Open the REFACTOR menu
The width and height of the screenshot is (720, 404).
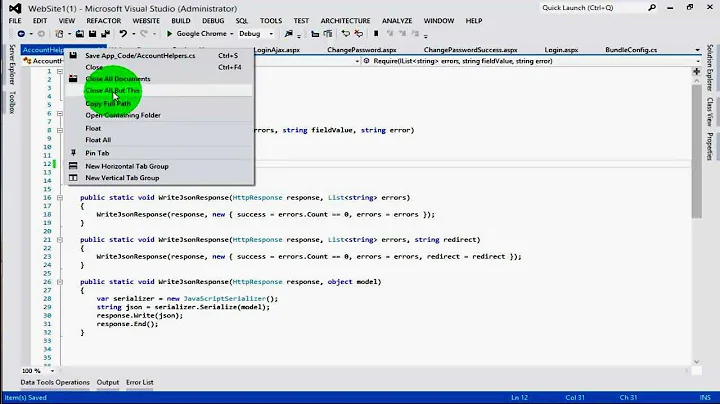click(104, 21)
